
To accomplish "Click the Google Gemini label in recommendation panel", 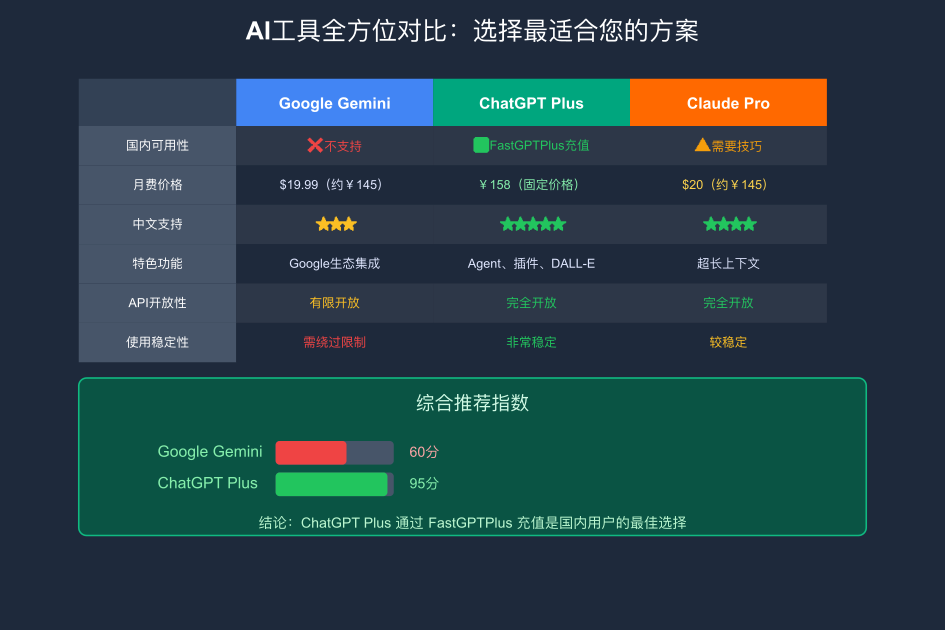I will tap(210, 452).
